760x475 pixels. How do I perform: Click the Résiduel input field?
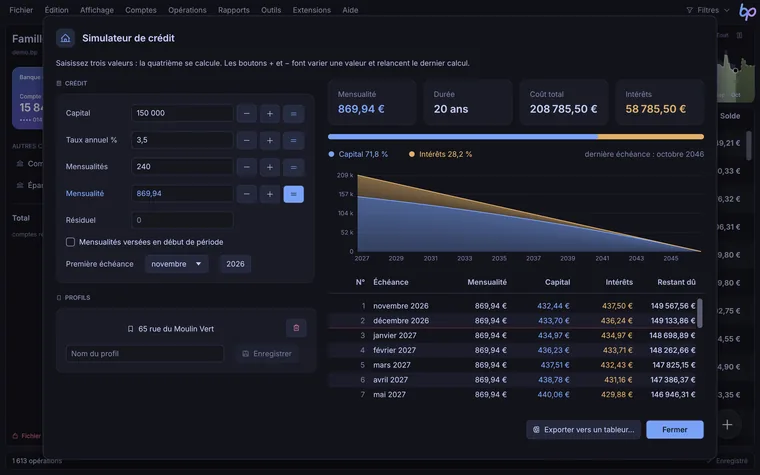coord(182,220)
